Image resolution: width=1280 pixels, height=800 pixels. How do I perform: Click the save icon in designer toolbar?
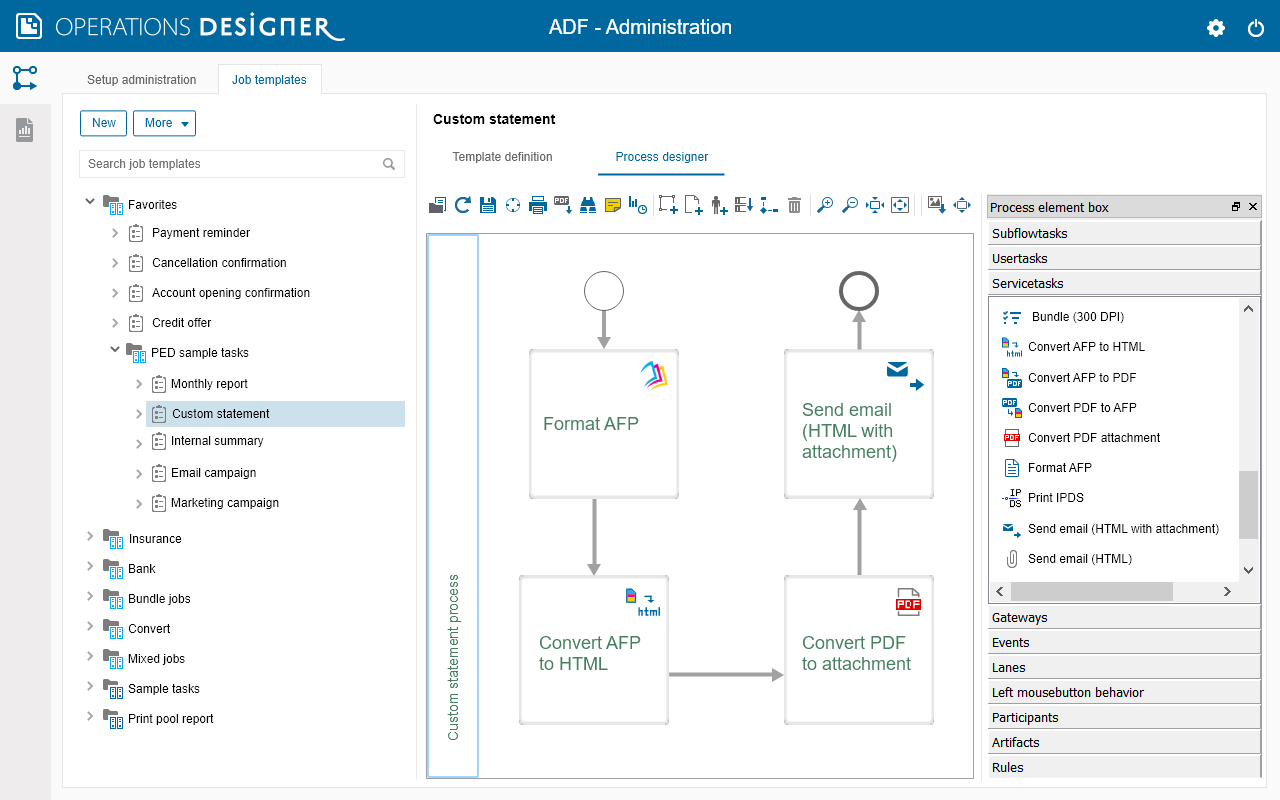pyautogui.click(x=488, y=205)
